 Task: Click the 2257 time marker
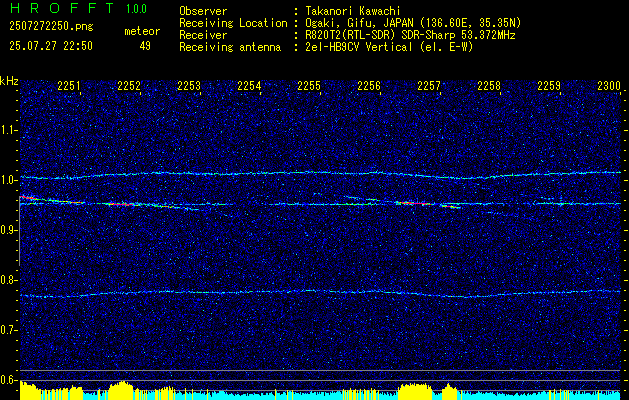(x=429, y=85)
